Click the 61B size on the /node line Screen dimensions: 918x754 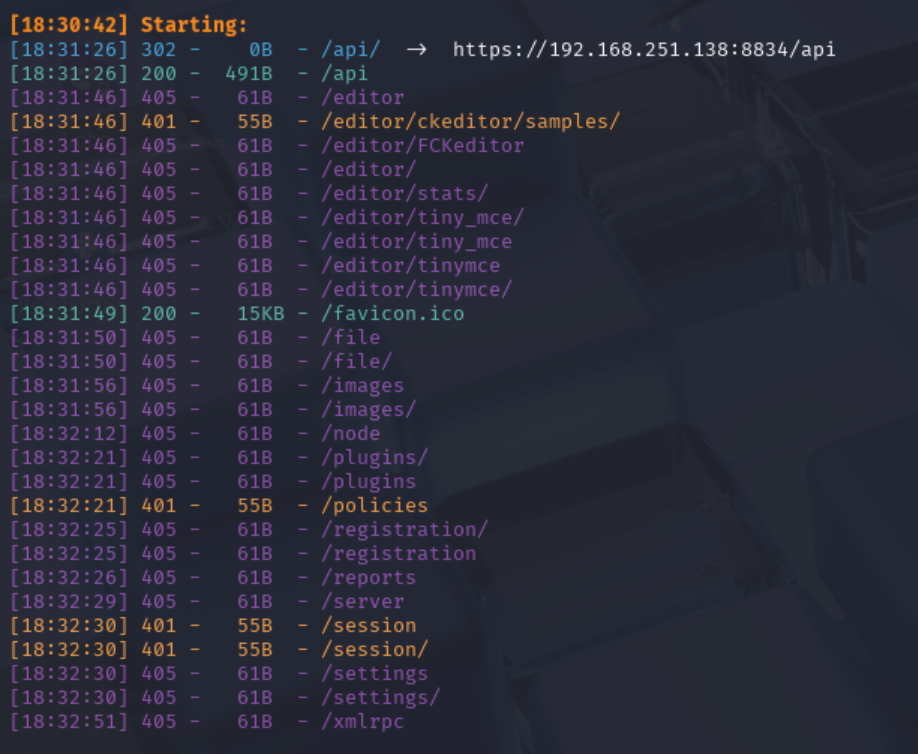pyautogui.click(x=255, y=434)
